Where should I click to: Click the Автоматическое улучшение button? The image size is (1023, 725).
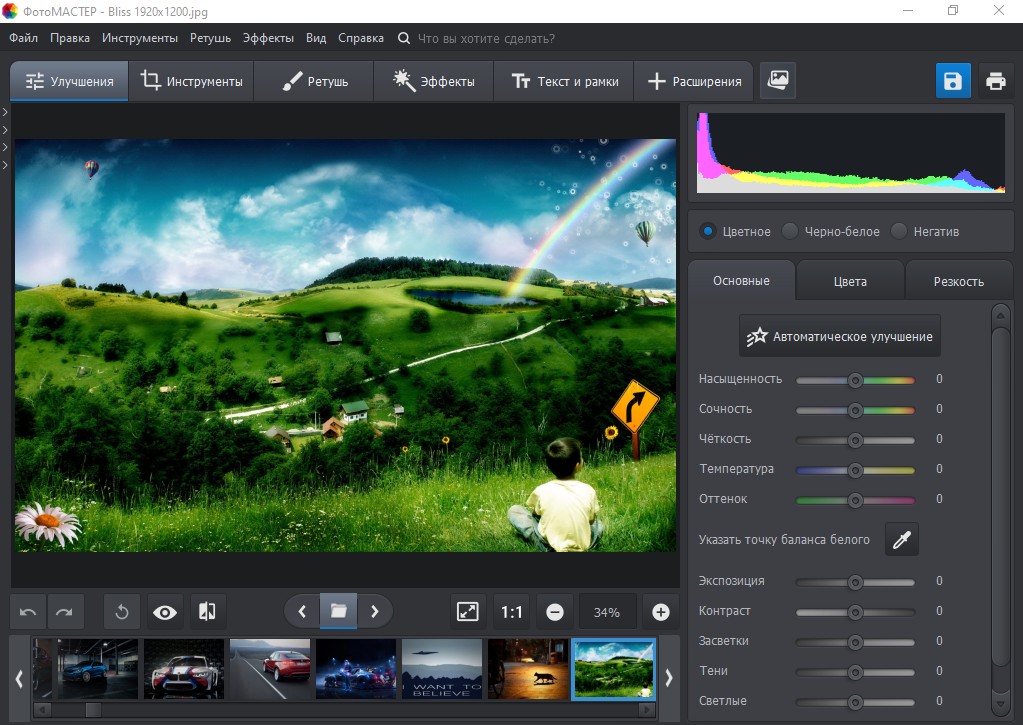[840, 337]
